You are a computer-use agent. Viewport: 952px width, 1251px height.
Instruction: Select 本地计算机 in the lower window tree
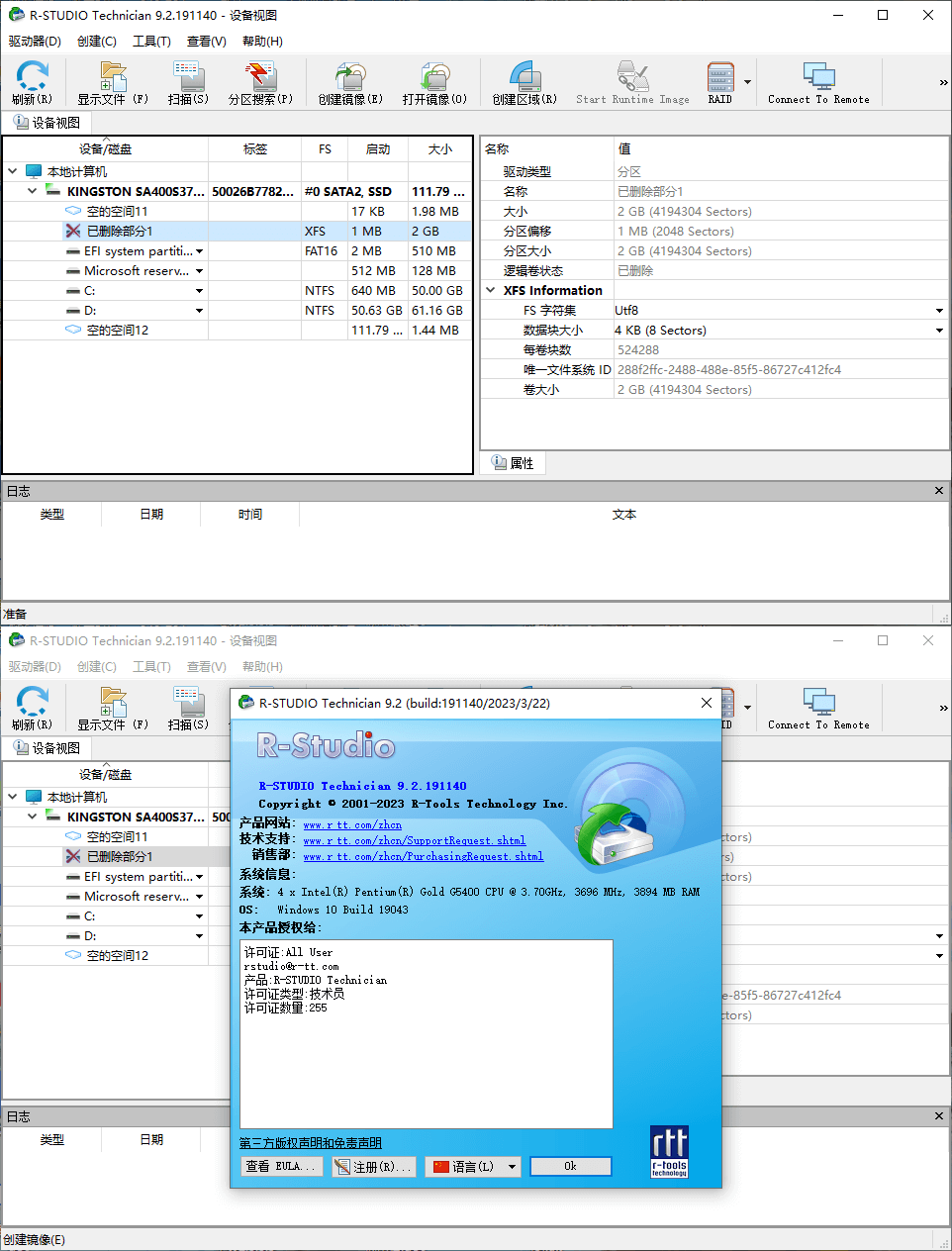pos(77,797)
